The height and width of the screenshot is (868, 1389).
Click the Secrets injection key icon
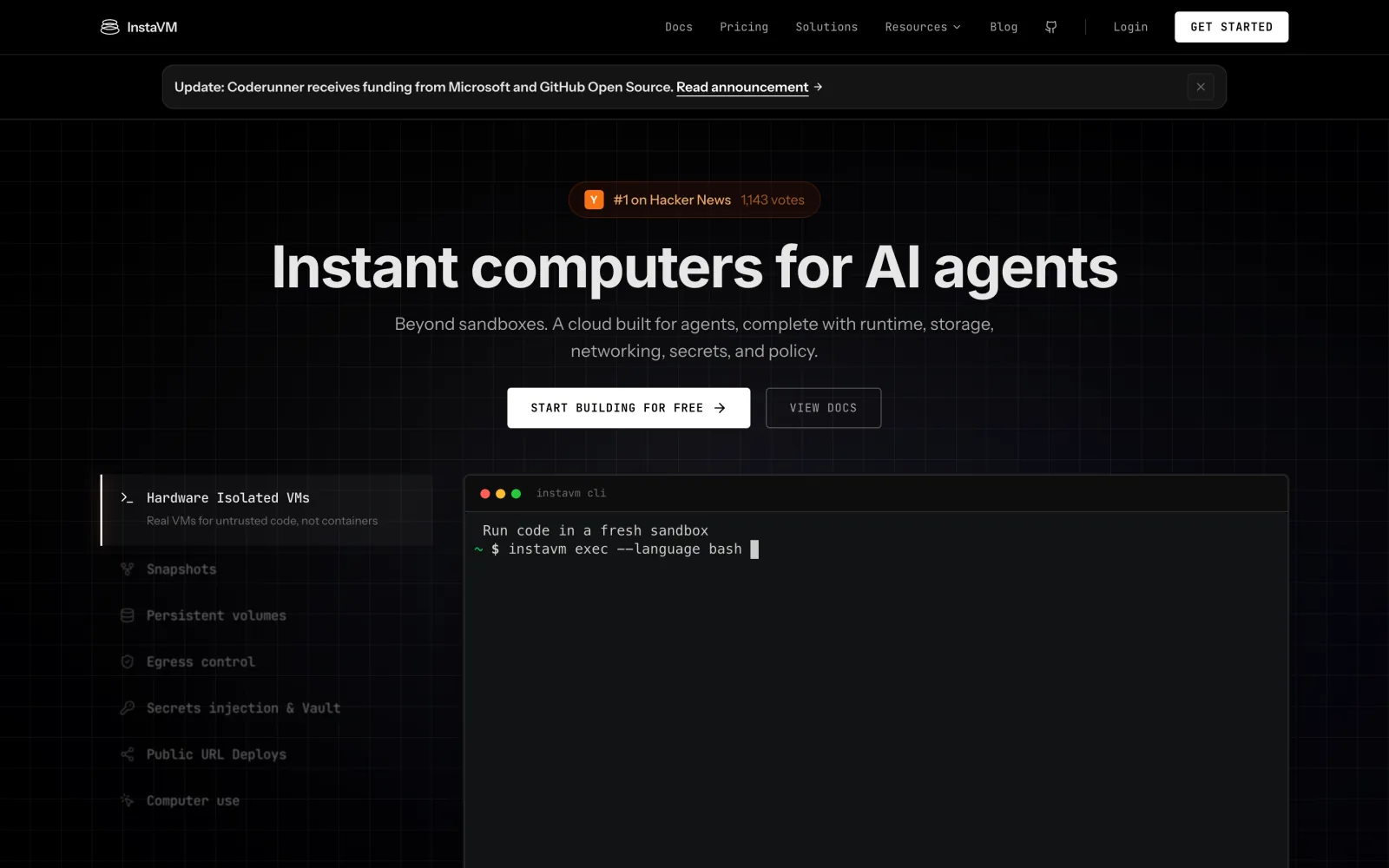click(127, 708)
